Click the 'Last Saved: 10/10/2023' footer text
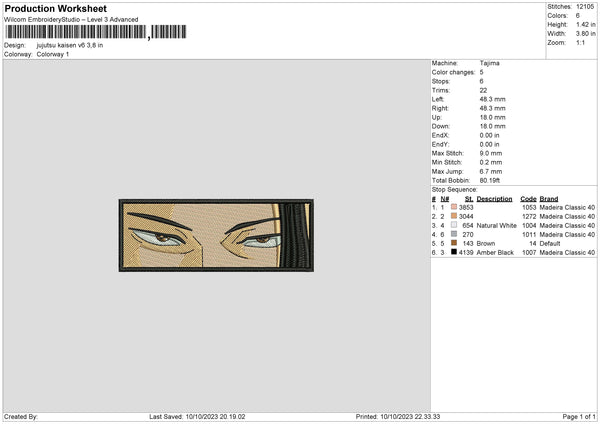The width and height of the screenshot is (600, 424). click(x=197, y=417)
